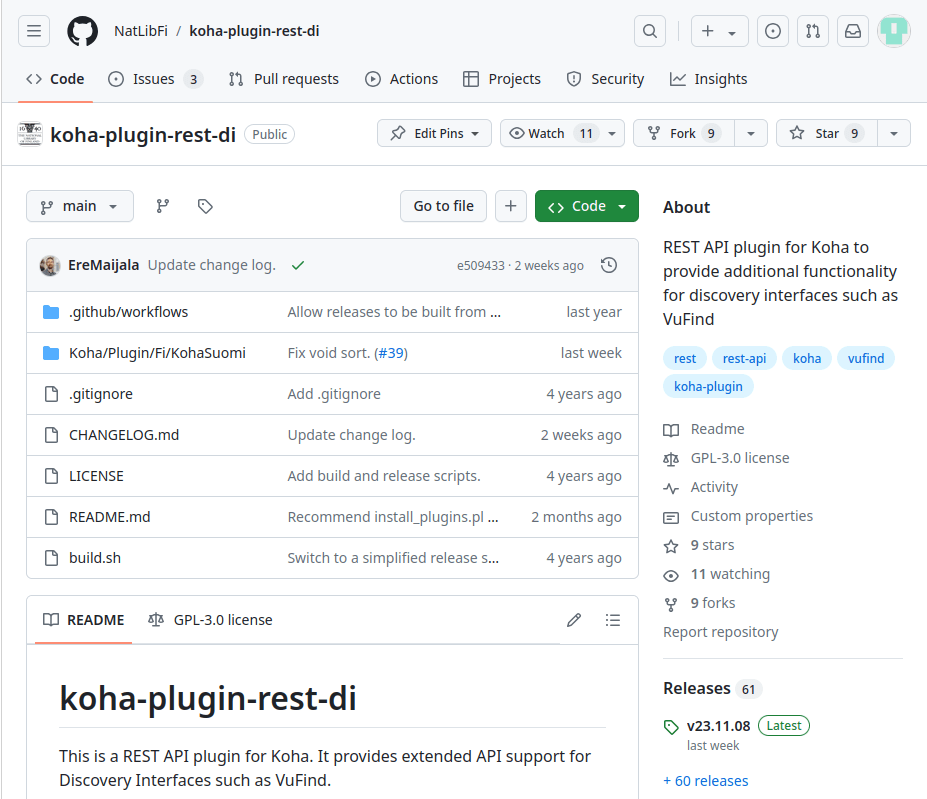
Task: Expand the Fork options dropdown
Action: coord(751,133)
